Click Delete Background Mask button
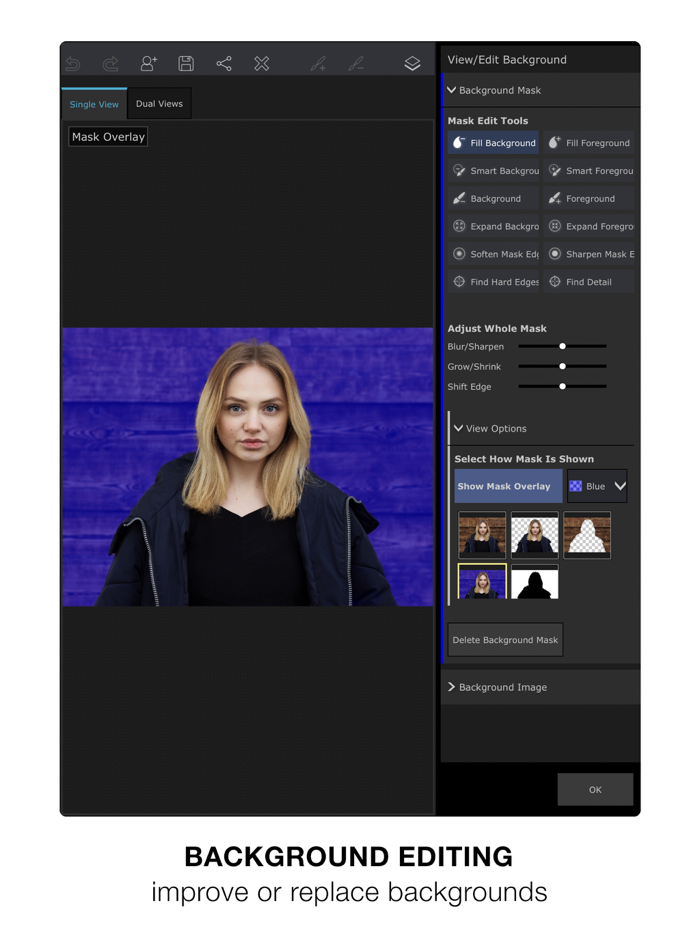The height and width of the screenshot is (934, 700). pos(505,640)
